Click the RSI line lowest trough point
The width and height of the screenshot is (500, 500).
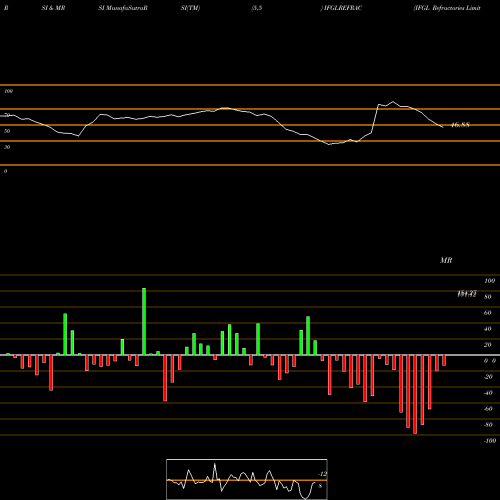329,144
